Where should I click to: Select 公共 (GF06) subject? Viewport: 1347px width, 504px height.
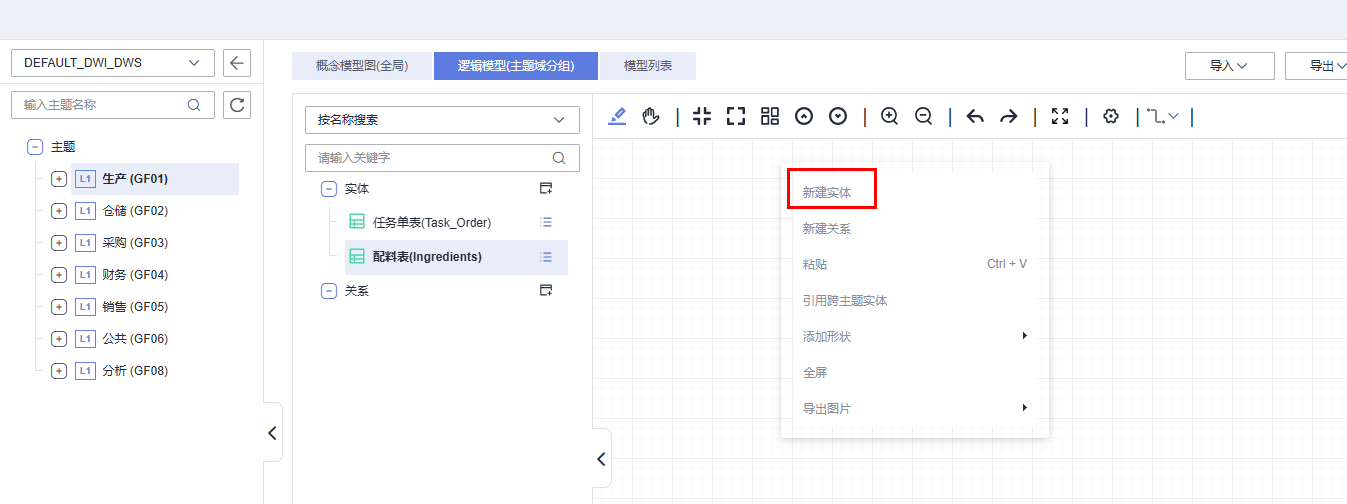(135, 339)
